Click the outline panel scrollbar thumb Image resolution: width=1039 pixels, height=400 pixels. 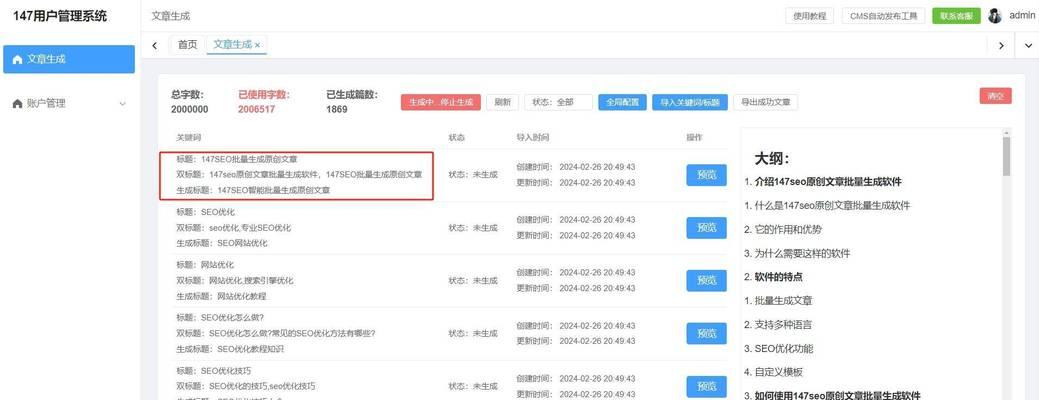click(1007, 156)
